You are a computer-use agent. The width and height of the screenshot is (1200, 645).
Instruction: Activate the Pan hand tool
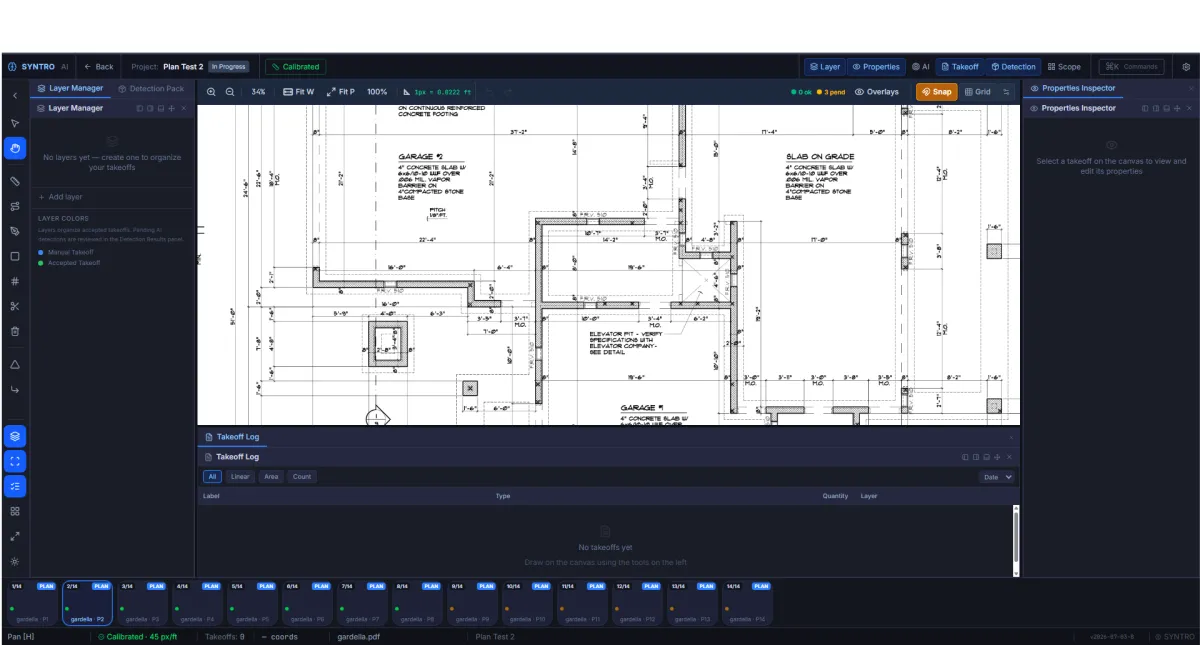(x=15, y=148)
